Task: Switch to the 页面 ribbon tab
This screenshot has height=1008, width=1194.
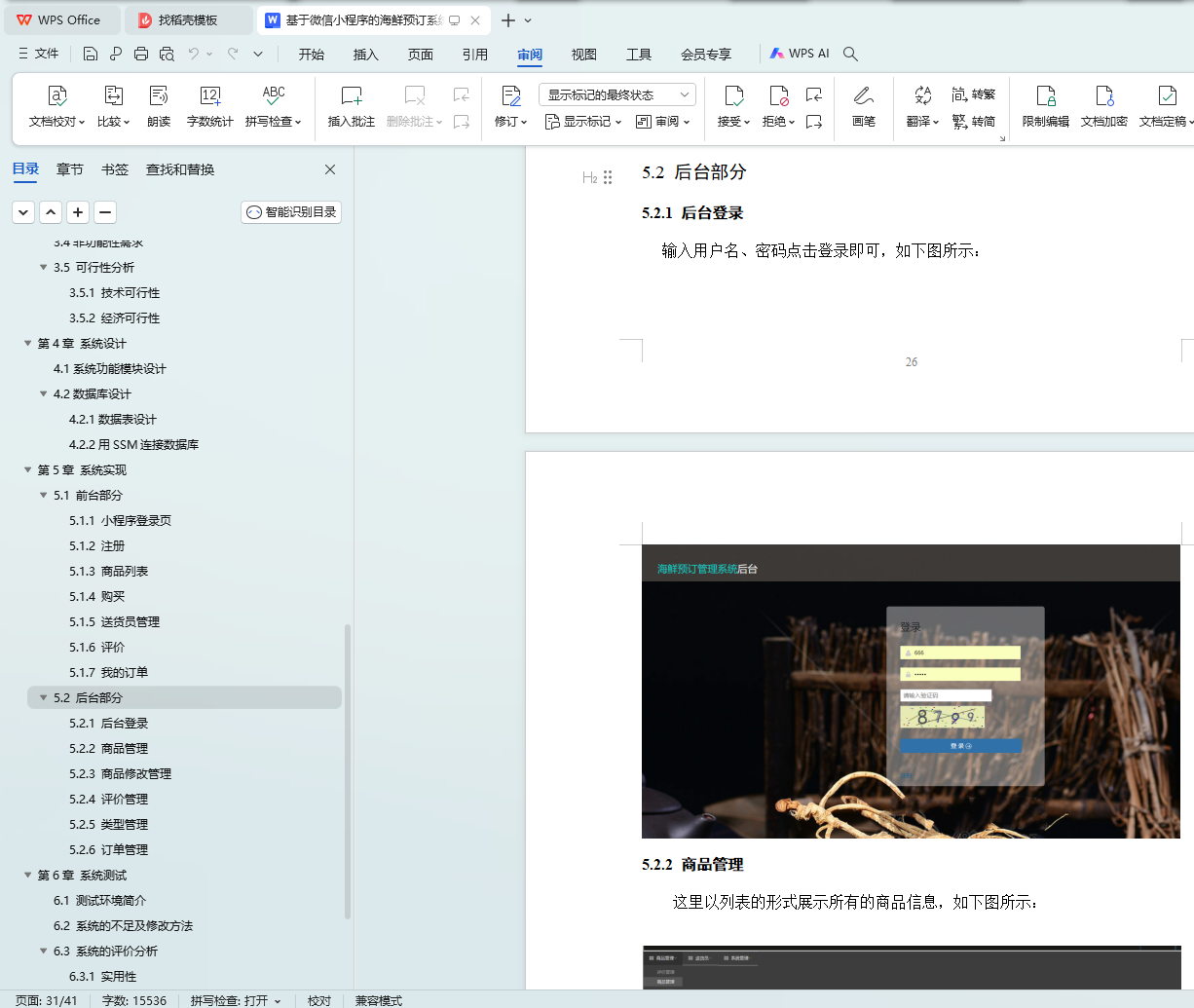Action: (x=421, y=54)
